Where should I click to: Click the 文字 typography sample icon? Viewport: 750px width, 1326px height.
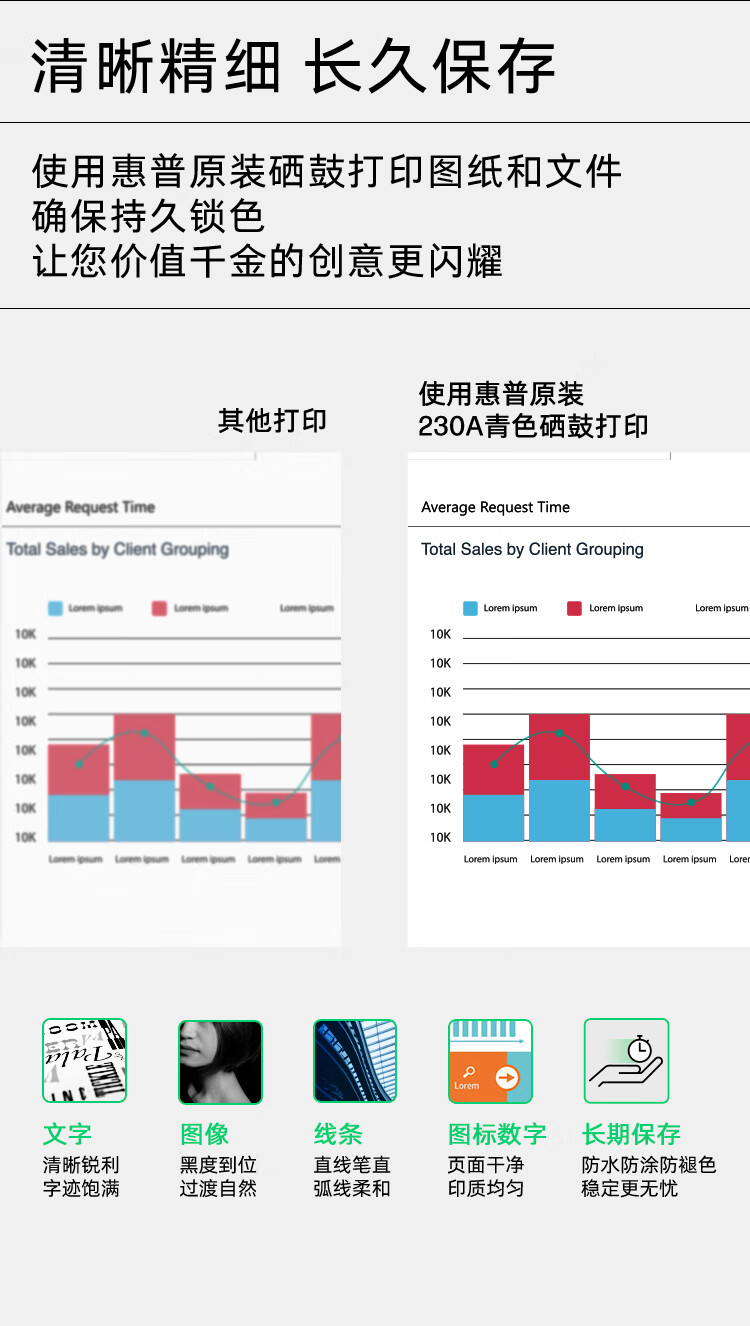84,1060
